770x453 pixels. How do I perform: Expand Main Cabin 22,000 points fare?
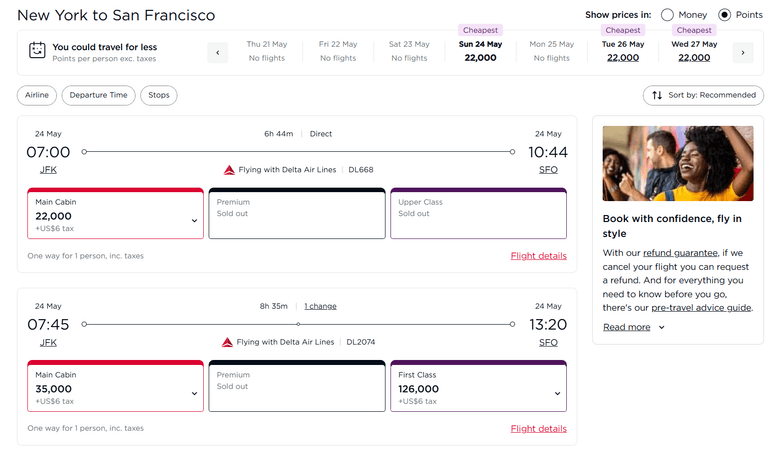click(x=194, y=221)
